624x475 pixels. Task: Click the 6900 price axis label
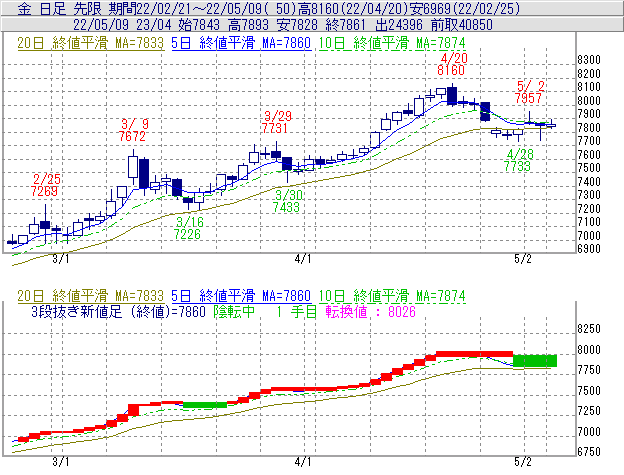pos(589,249)
